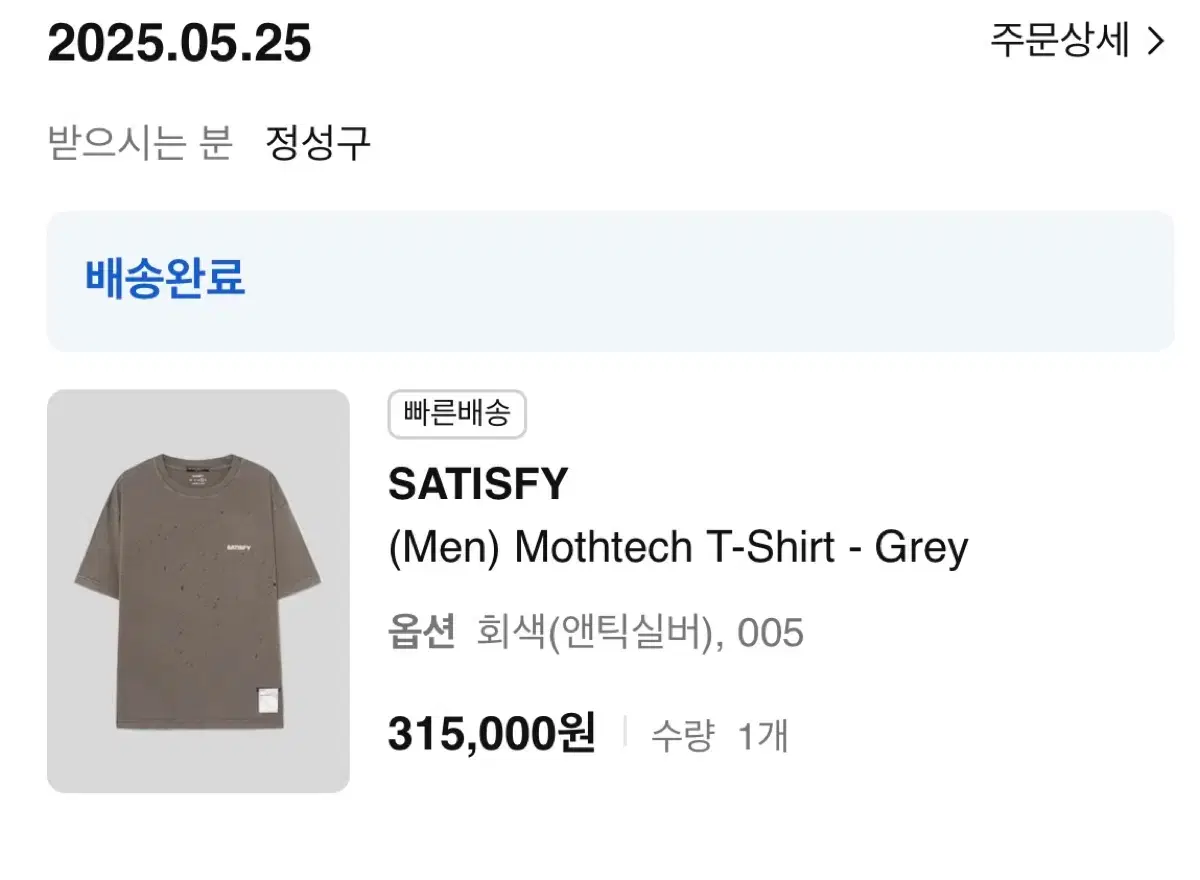Click the chevron arrow beside 주문상세
The image size is (1200, 880).
(x=1156, y=41)
